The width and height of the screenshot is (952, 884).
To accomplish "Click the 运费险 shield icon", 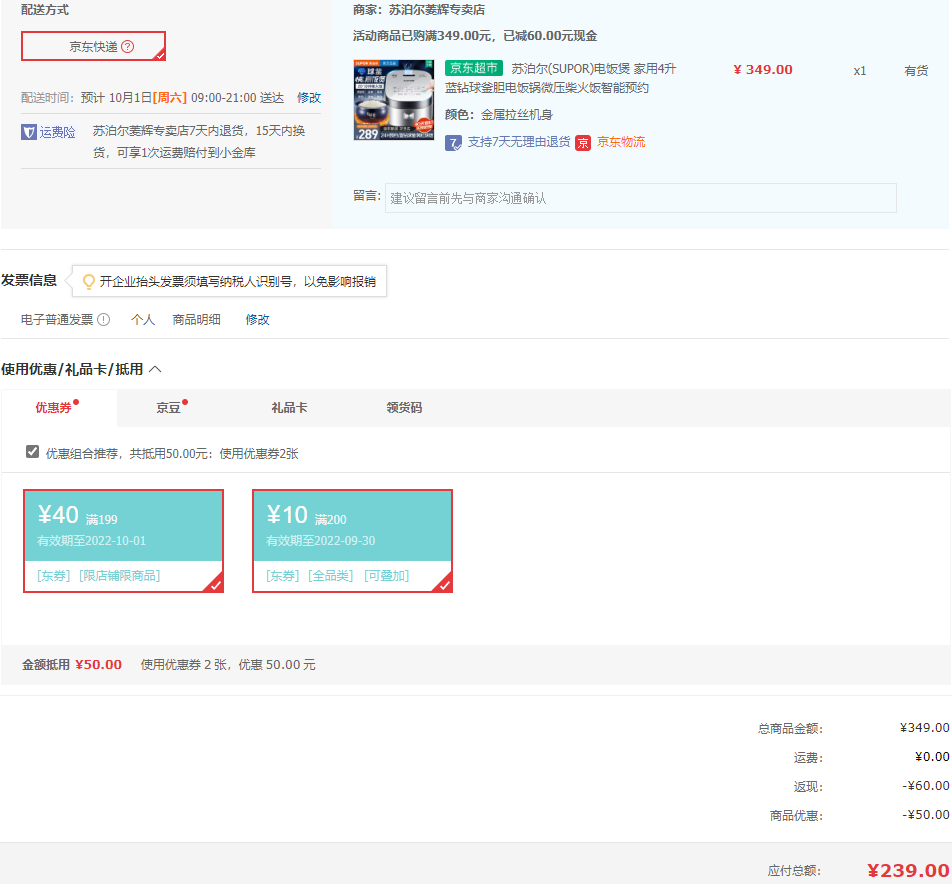I will tap(29, 132).
